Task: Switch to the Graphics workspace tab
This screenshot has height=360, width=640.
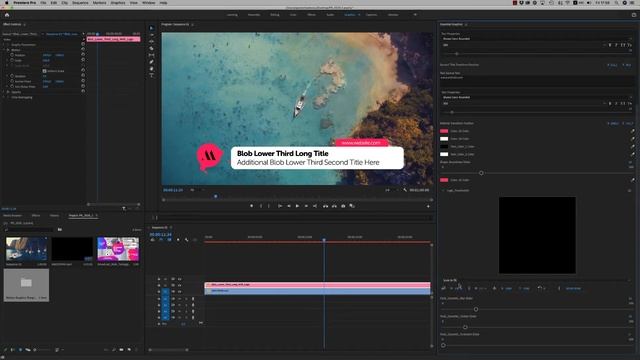Action: click(350, 15)
